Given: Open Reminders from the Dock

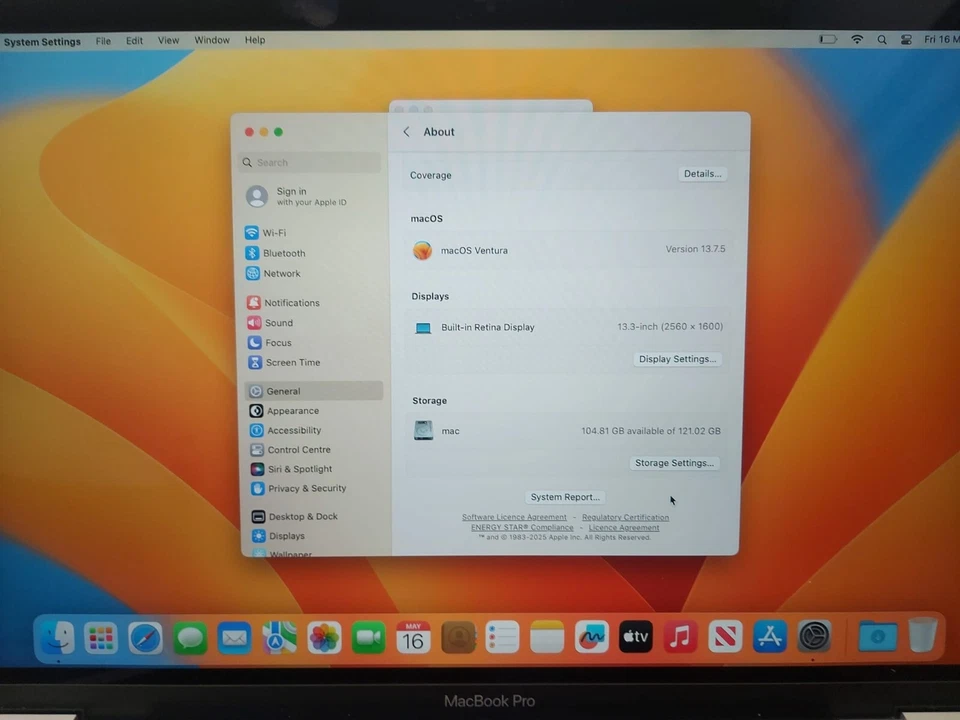Looking at the screenshot, I should point(502,637).
